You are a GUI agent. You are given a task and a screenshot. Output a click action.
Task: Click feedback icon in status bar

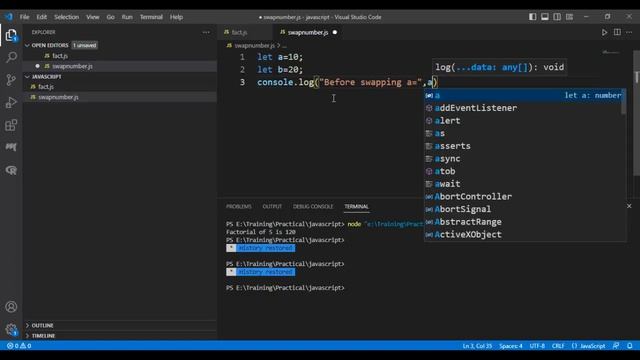pyautogui.click(x=616, y=346)
